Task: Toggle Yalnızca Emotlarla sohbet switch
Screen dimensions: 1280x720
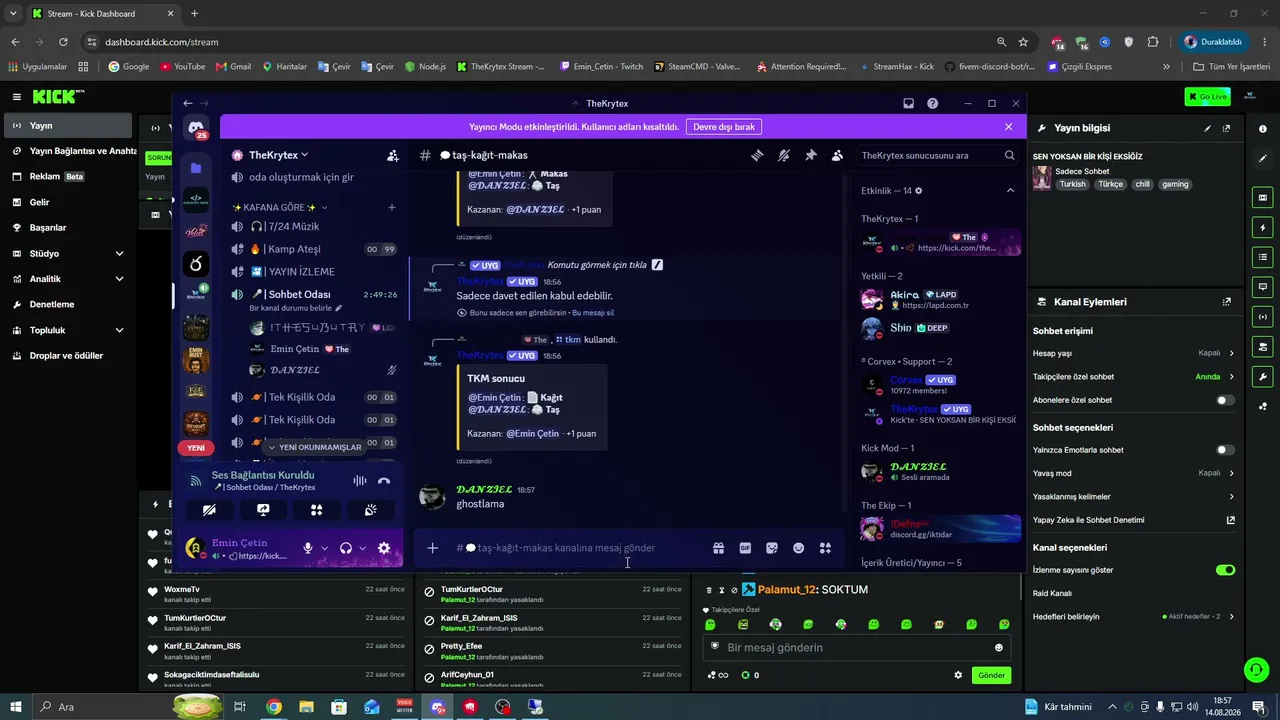Action: [1224, 450]
